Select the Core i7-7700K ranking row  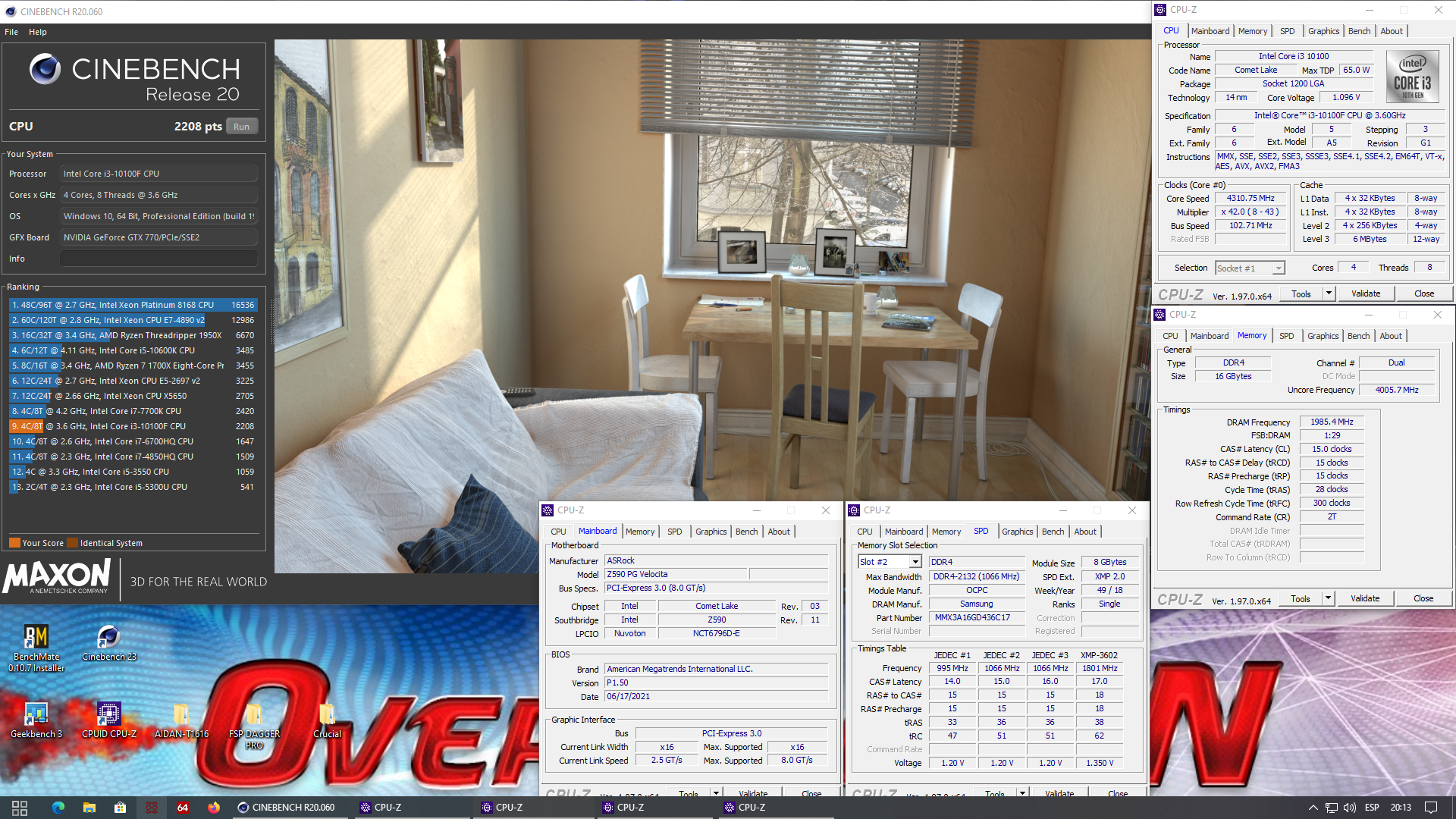point(133,411)
